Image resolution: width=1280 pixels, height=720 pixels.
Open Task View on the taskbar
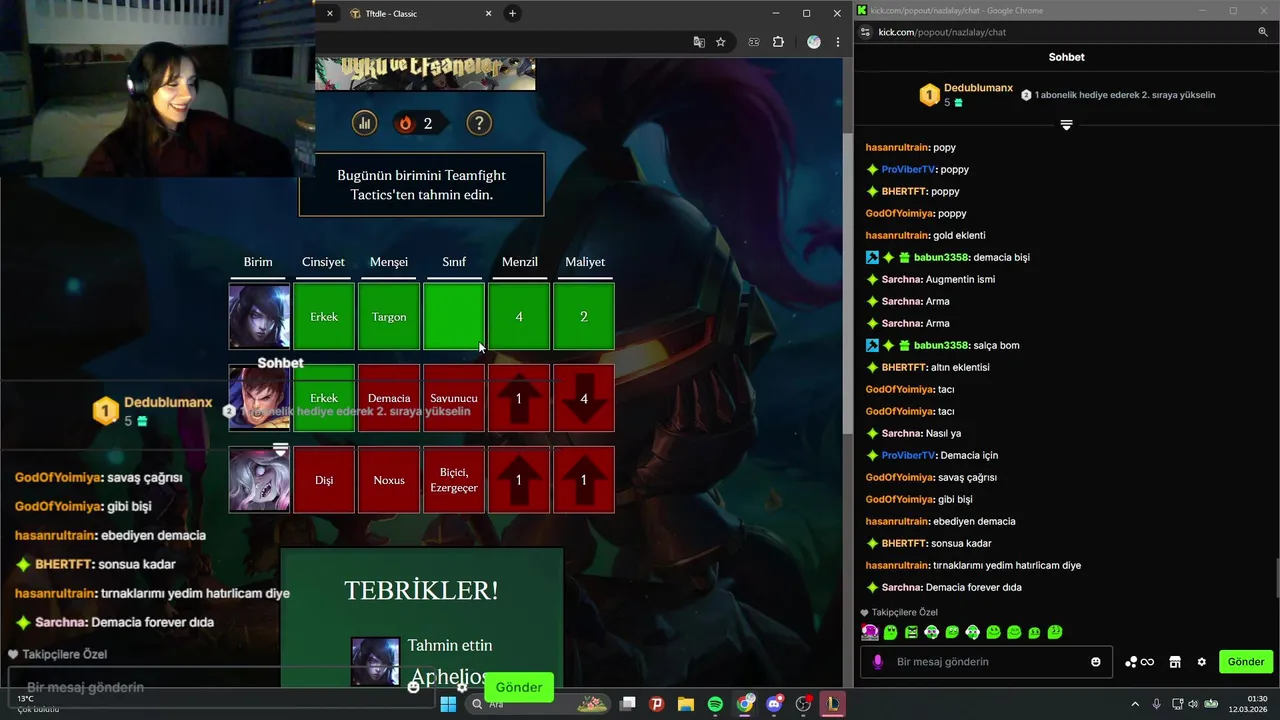(x=628, y=704)
